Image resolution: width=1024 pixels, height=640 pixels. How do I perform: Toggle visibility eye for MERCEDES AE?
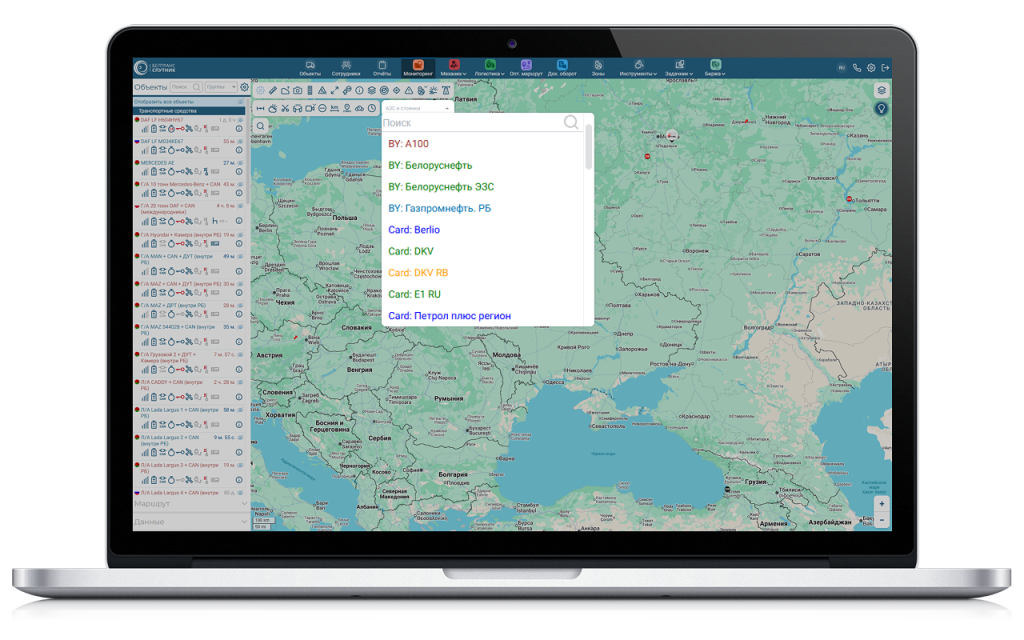click(x=242, y=162)
